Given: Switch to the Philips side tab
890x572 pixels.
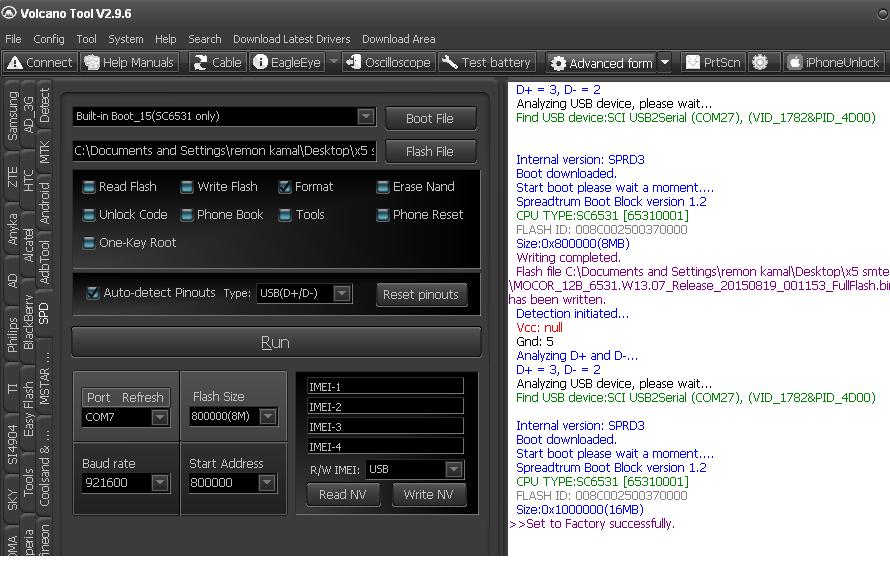Looking at the screenshot, I should pos(12,335).
